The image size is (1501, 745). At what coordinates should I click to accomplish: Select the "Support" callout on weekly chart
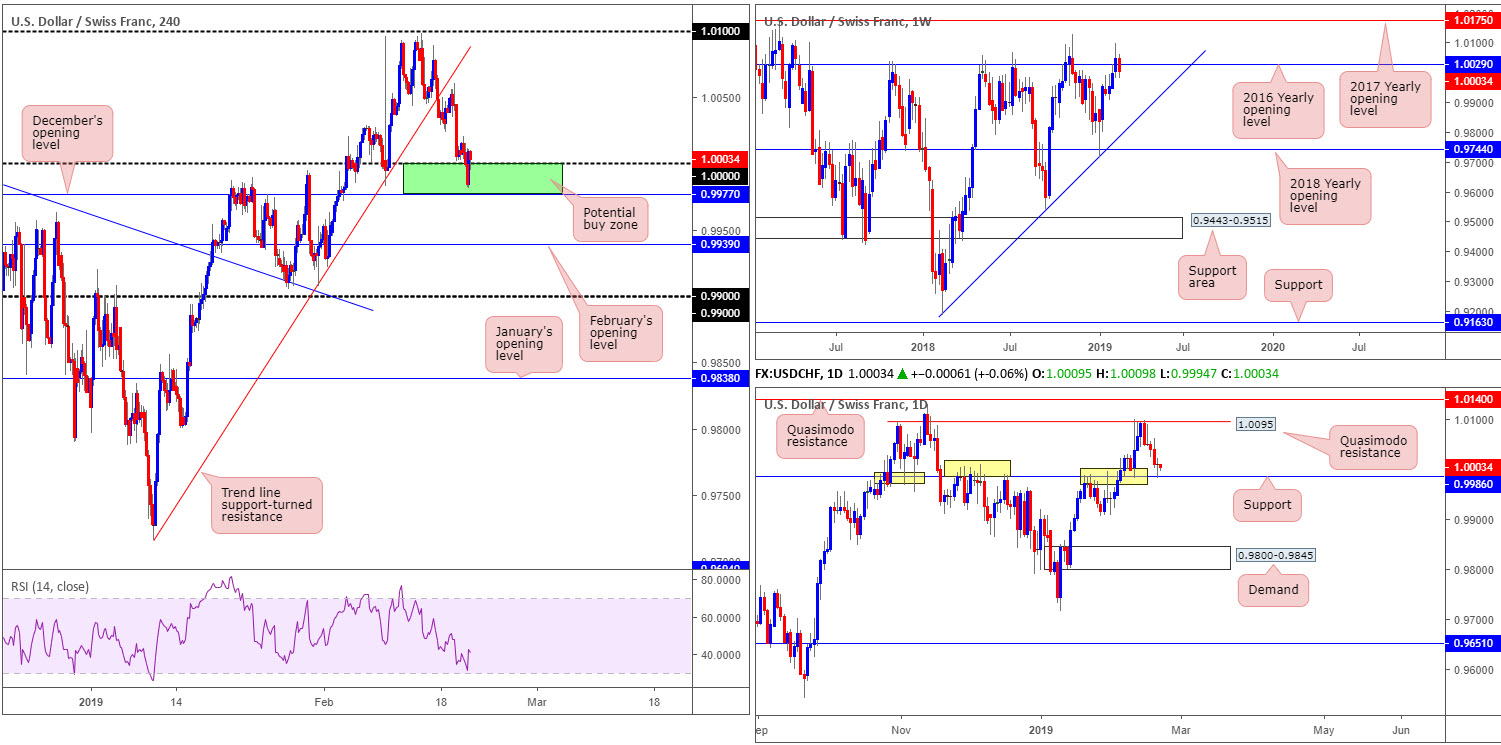(x=1299, y=285)
